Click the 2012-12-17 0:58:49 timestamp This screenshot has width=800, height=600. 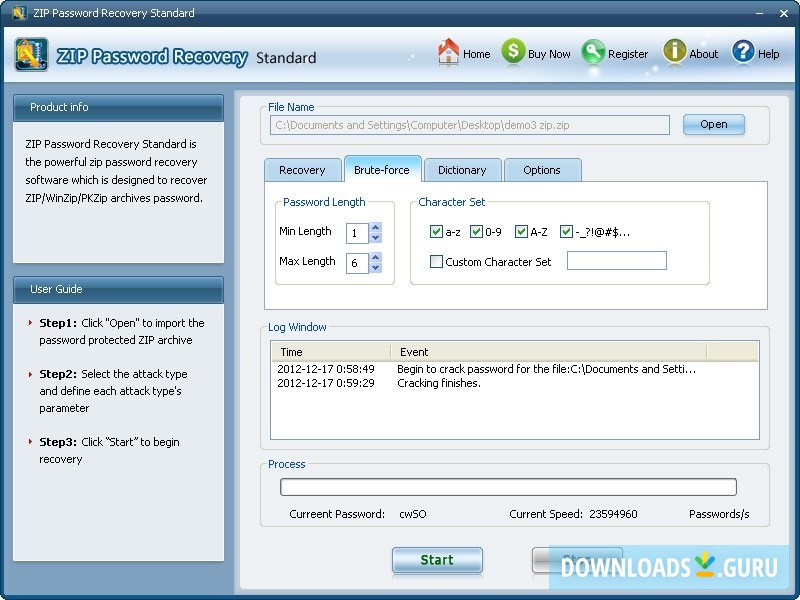point(326,369)
